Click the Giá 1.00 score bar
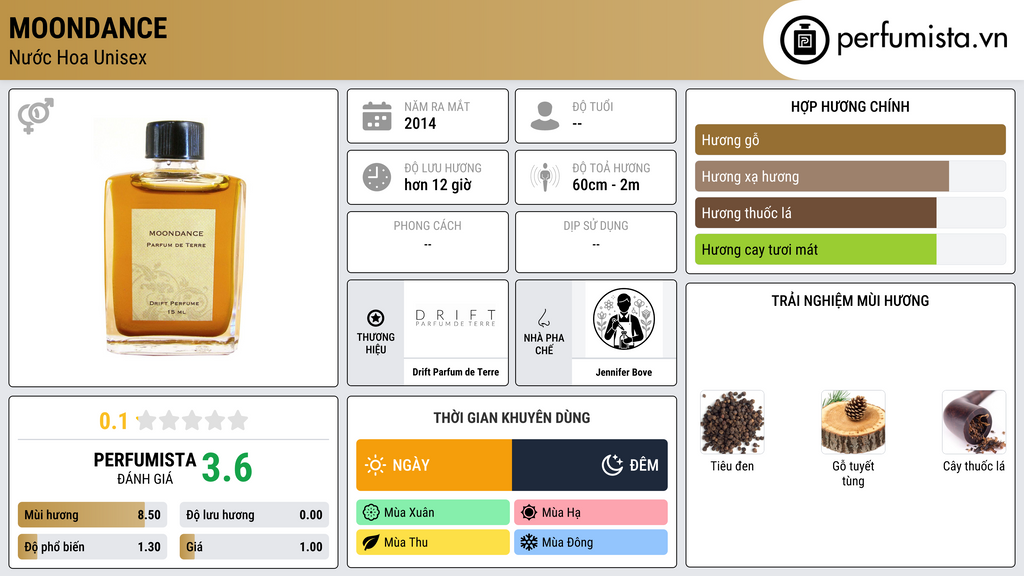The image size is (1024, 576). [254, 547]
